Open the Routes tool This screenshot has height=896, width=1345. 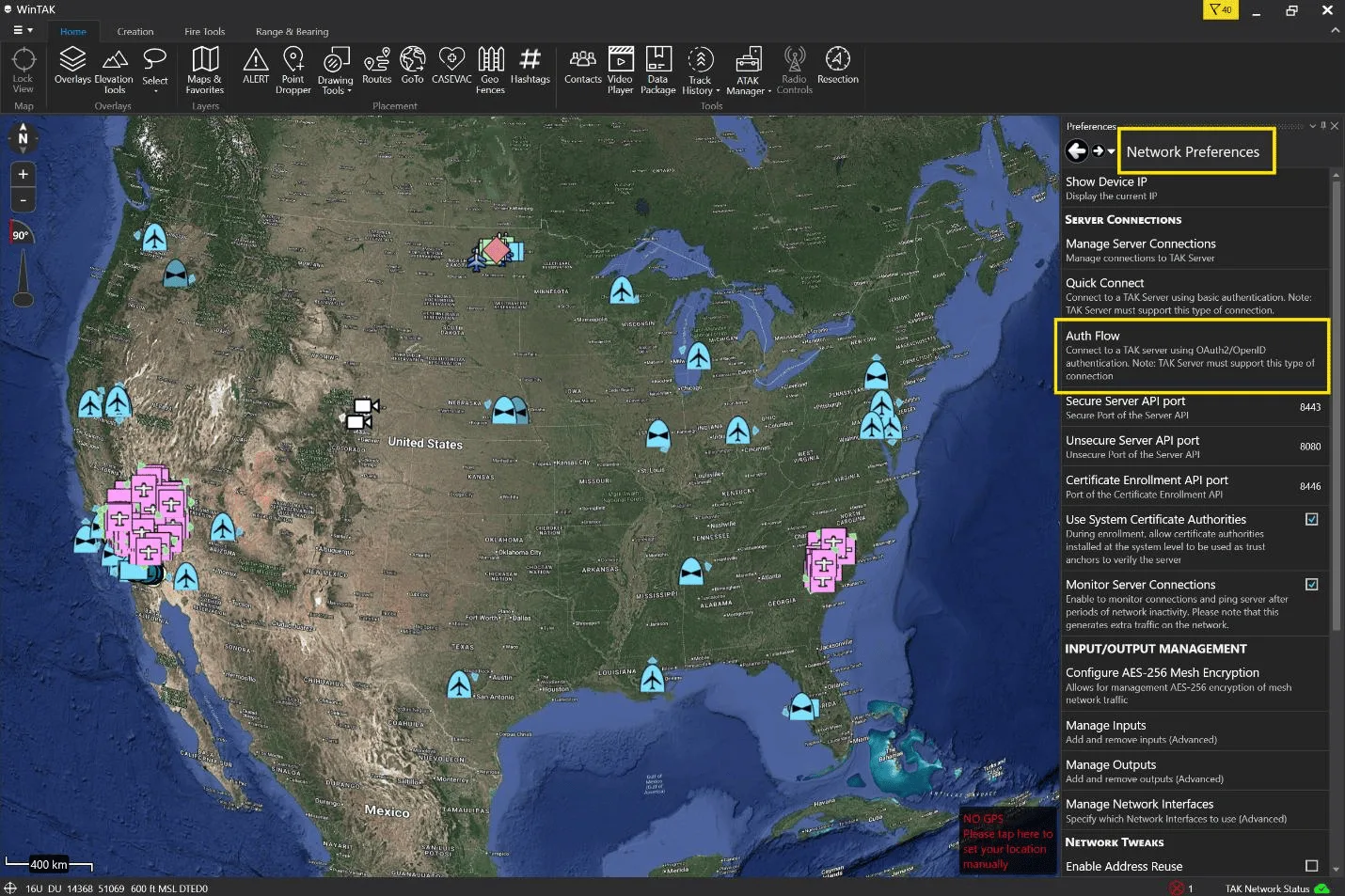tap(376, 66)
